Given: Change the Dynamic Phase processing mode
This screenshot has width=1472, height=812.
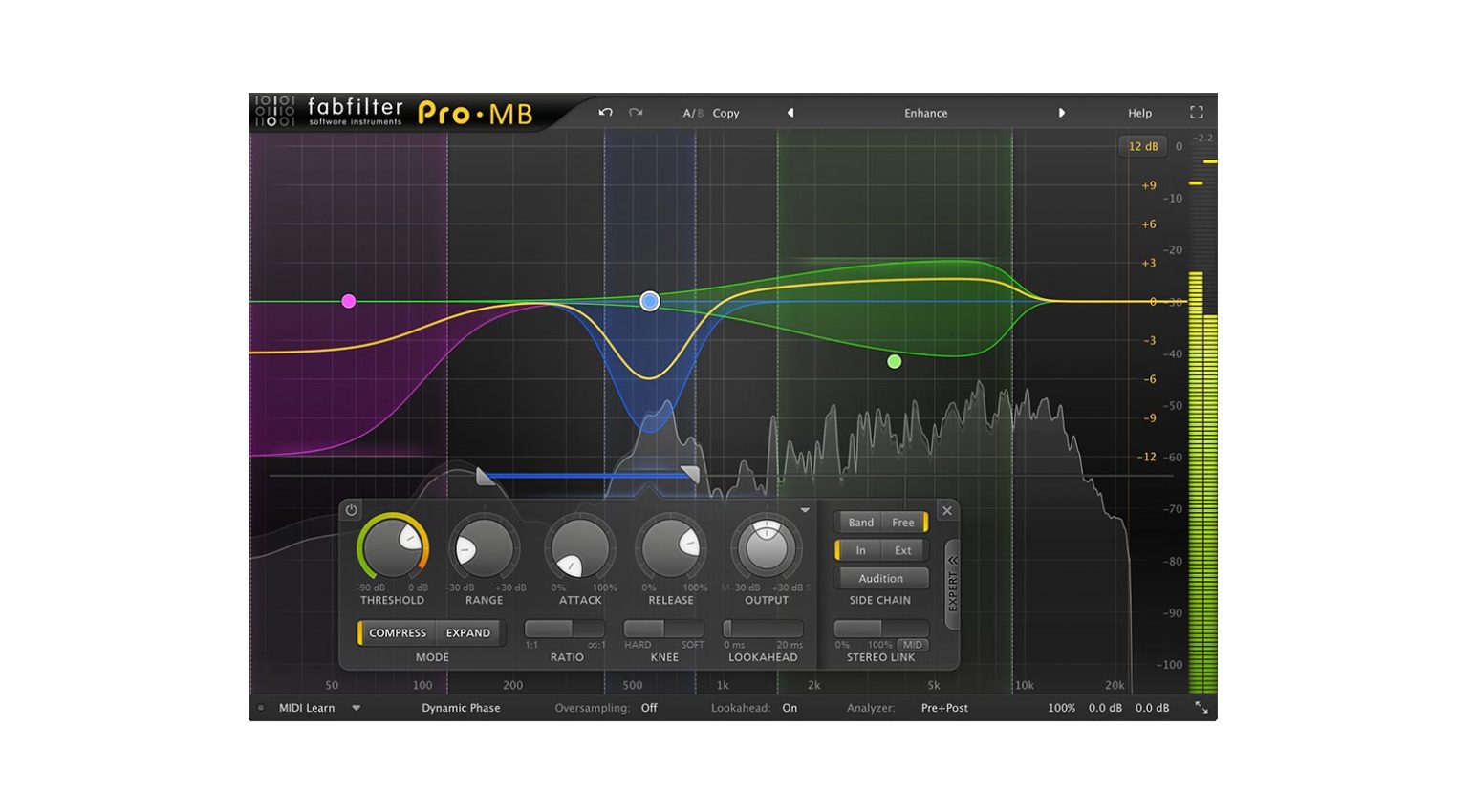Looking at the screenshot, I should click(461, 708).
